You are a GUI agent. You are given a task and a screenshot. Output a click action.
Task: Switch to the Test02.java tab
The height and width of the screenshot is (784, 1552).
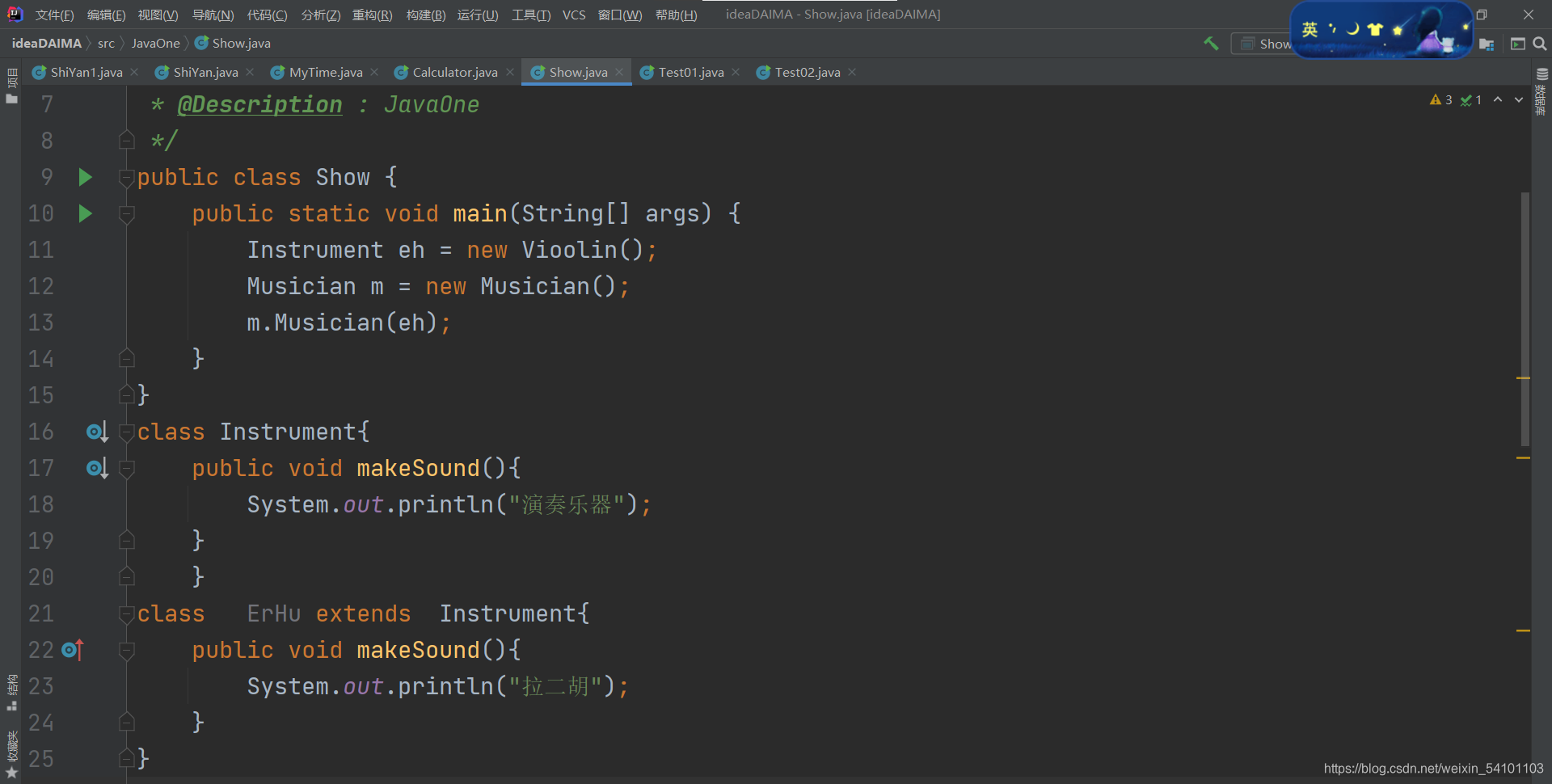tap(808, 72)
